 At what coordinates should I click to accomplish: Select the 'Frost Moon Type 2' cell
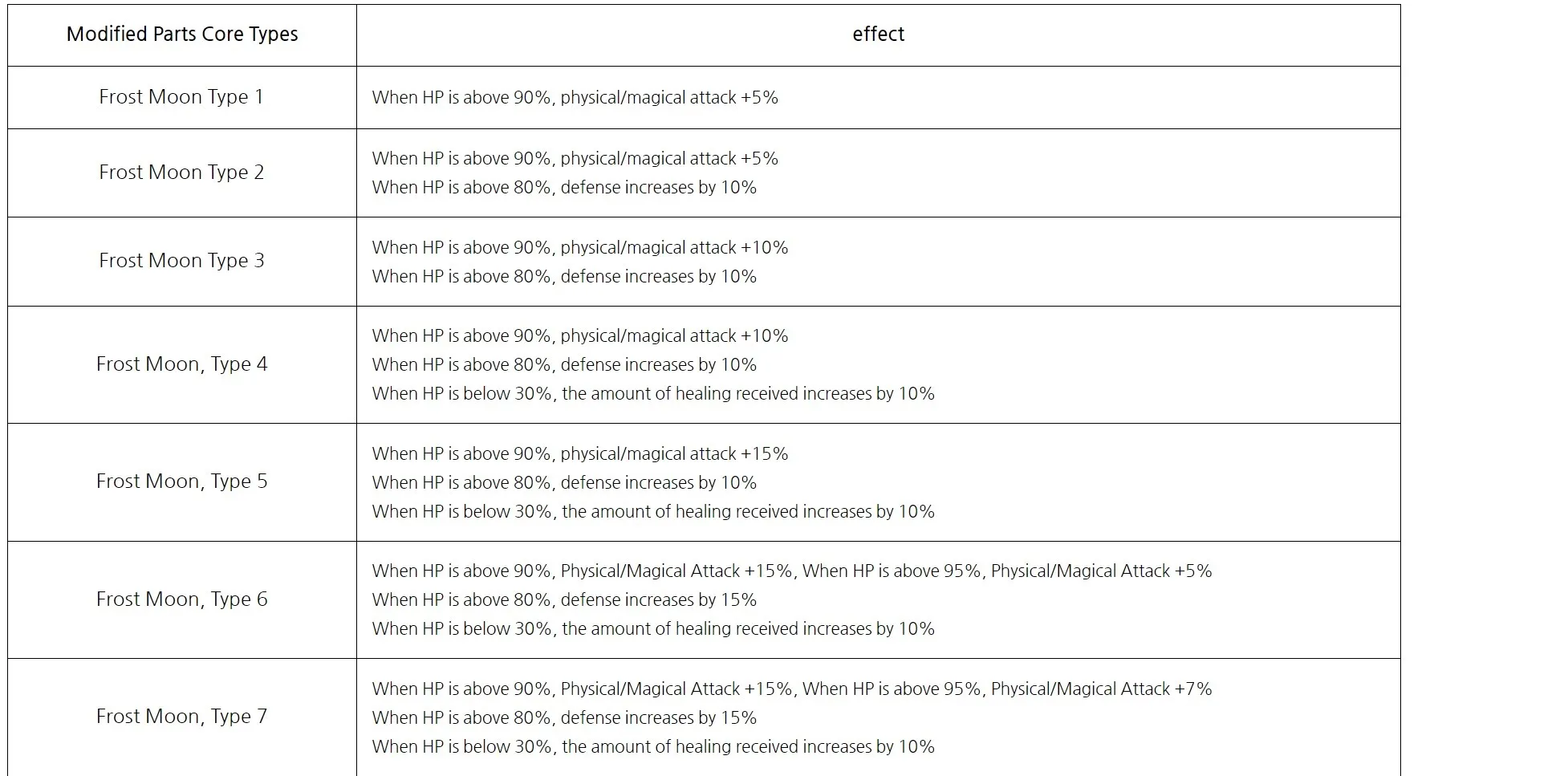[x=182, y=173]
